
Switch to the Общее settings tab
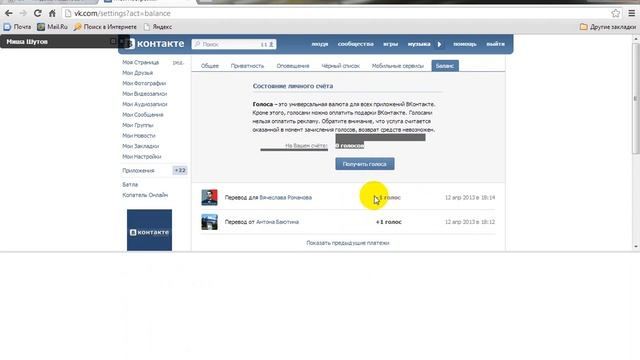(x=210, y=66)
